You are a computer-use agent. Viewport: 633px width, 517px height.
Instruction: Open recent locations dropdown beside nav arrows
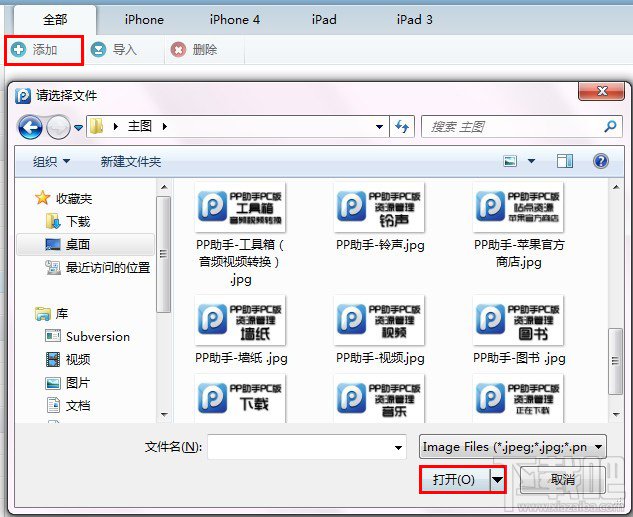click(78, 128)
